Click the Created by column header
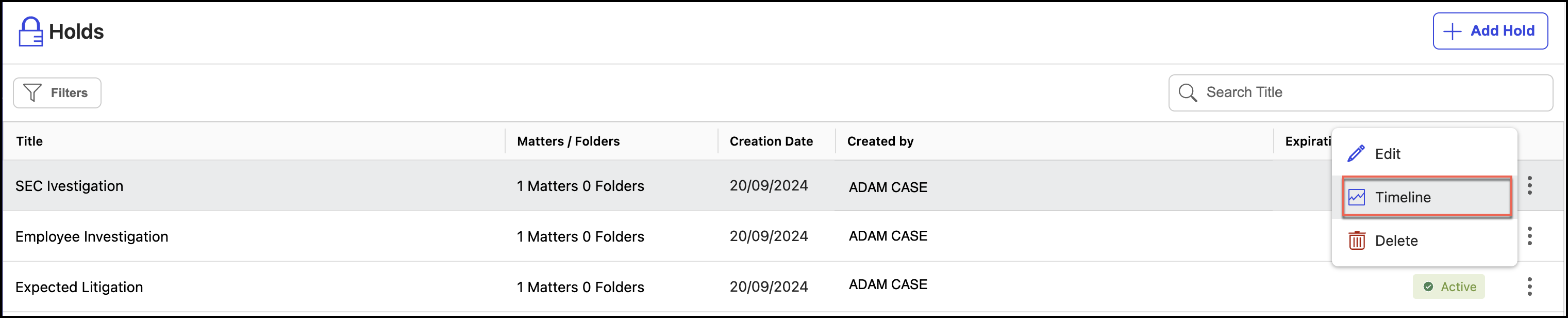The image size is (1568, 318). (x=879, y=141)
